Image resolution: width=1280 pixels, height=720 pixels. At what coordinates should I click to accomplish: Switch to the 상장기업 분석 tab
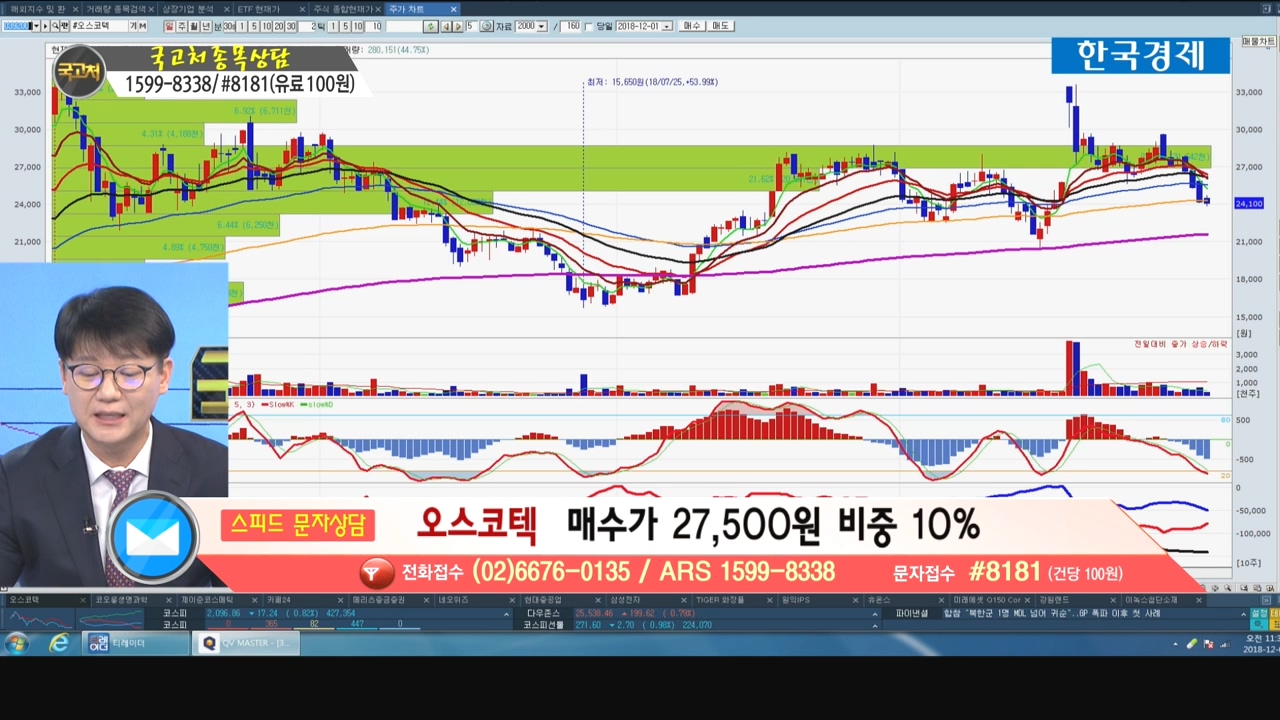coord(188,9)
